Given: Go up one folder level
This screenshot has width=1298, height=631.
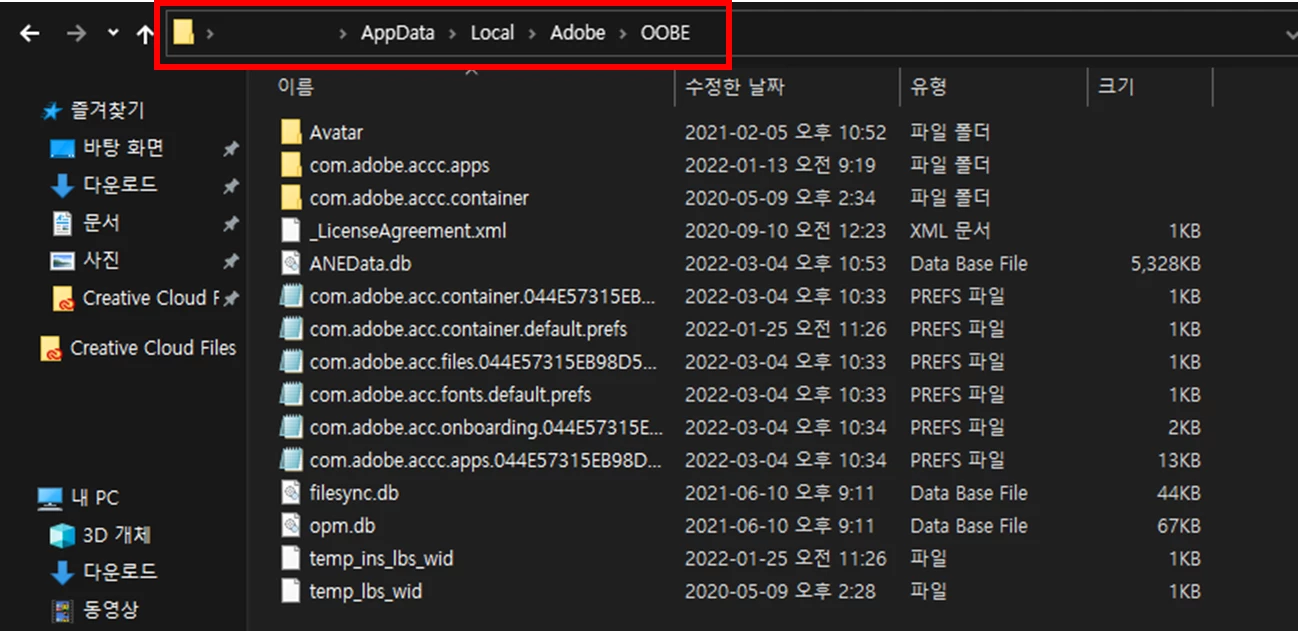Looking at the screenshot, I should click(x=145, y=33).
